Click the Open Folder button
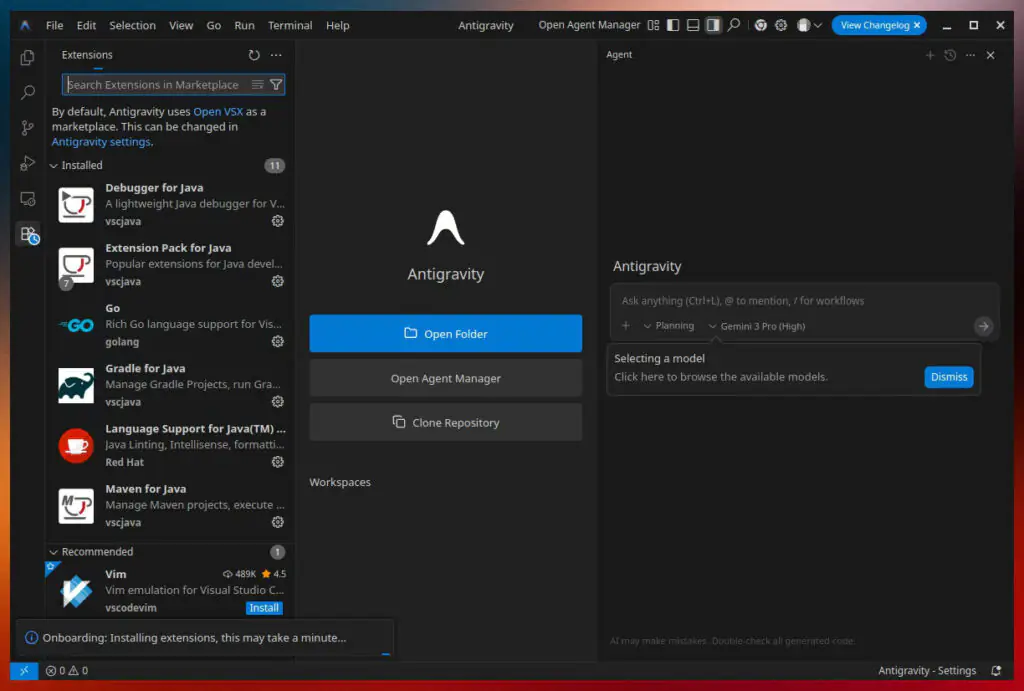Viewport: 1024px width, 691px height. click(x=445, y=334)
